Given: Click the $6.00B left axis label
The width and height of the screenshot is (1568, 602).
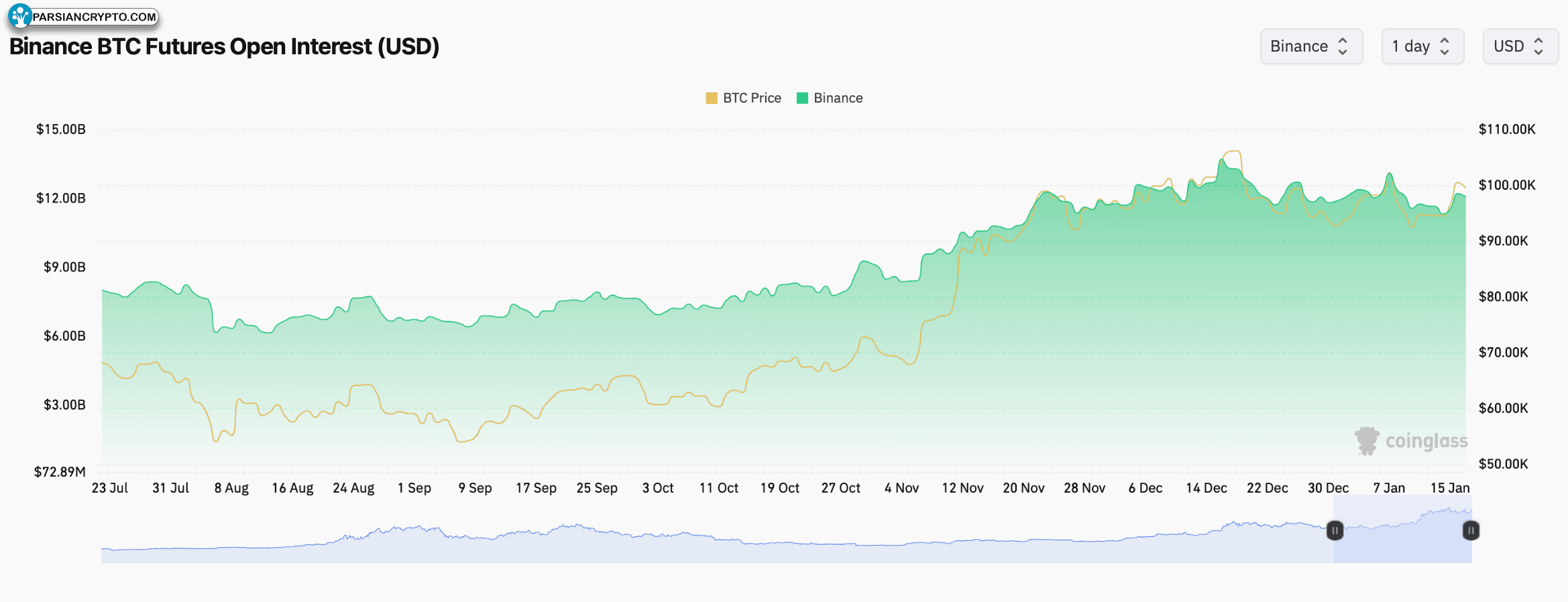Looking at the screenshot, I should tap(64, 336).
